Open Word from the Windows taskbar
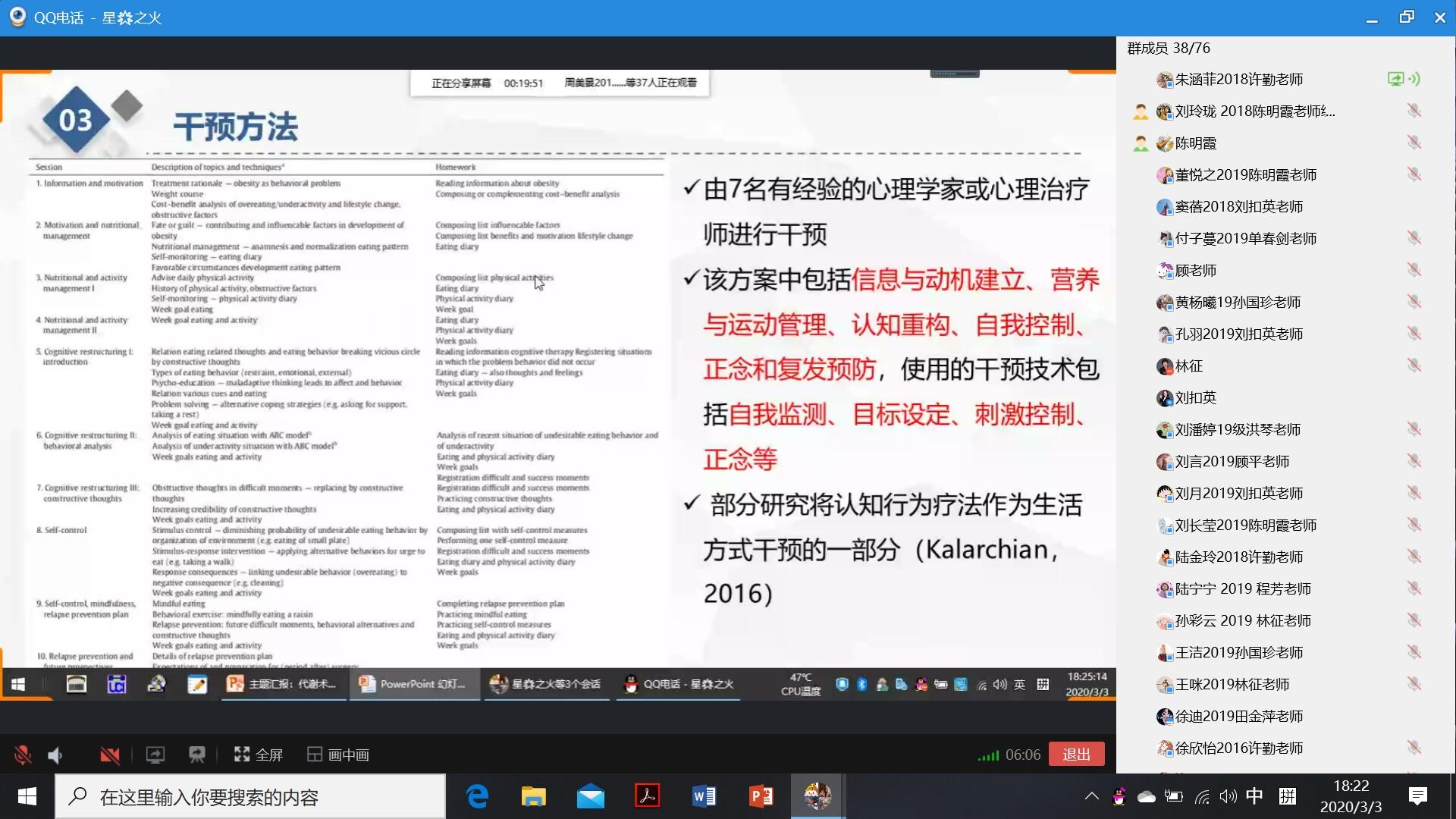 point(704,796)
